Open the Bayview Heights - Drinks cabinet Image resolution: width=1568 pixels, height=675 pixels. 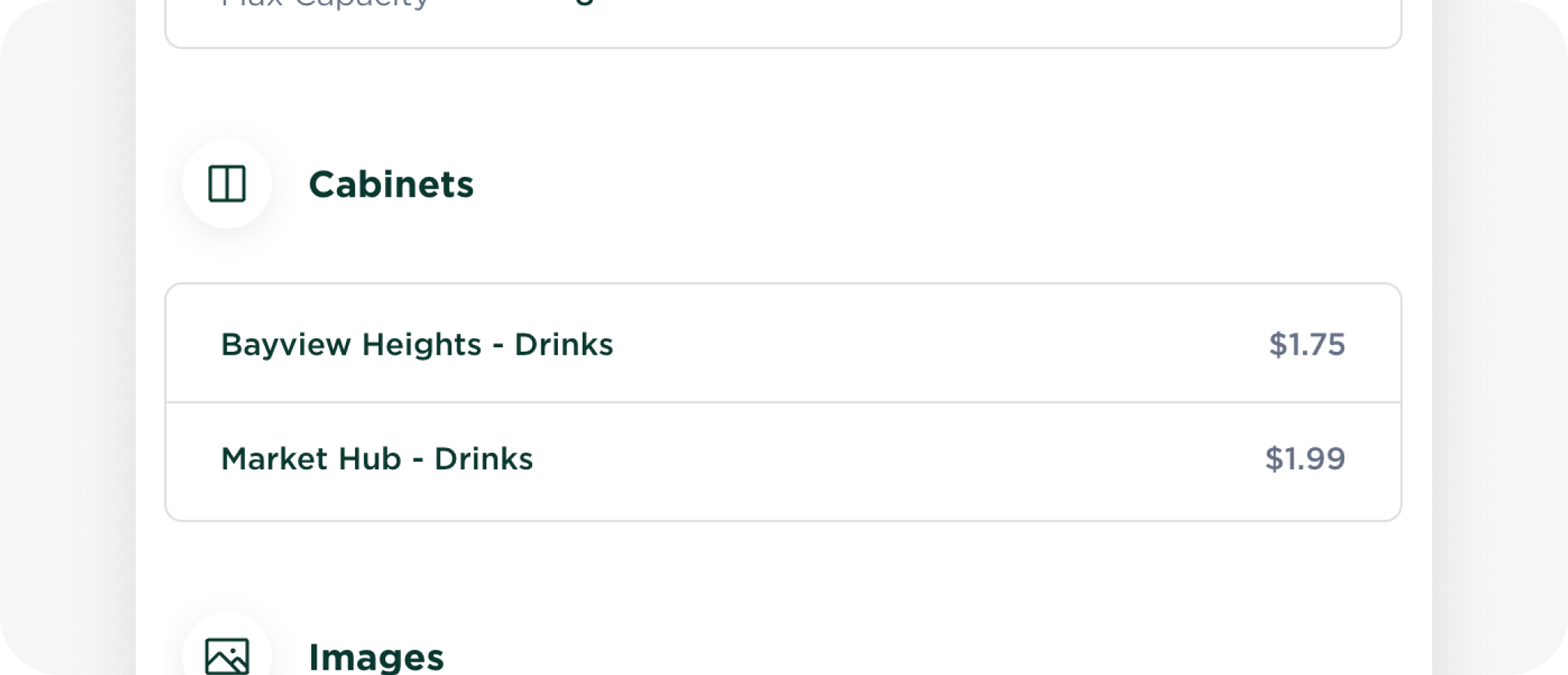(416, 344)
